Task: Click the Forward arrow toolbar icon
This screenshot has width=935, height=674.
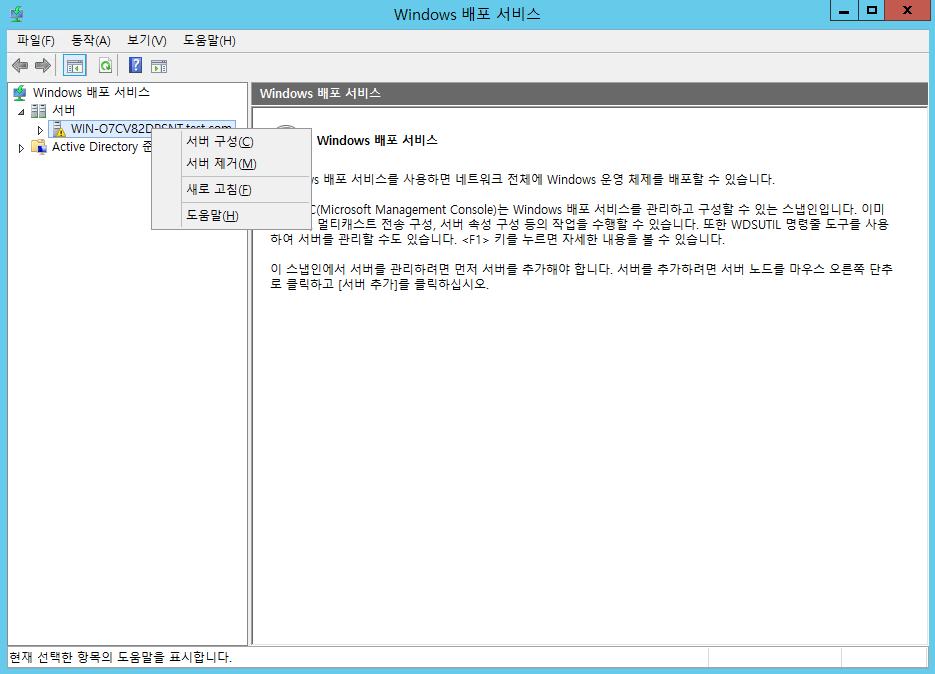Action: coord(43,66)
